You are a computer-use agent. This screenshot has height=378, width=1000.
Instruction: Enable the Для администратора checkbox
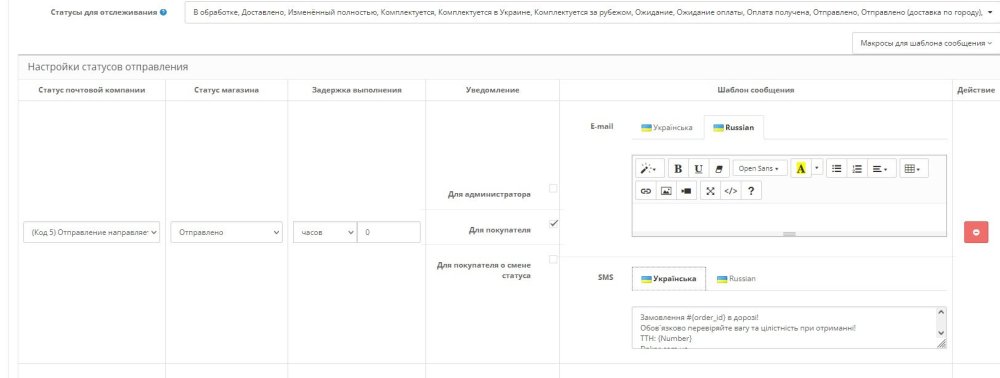point(553,189)
